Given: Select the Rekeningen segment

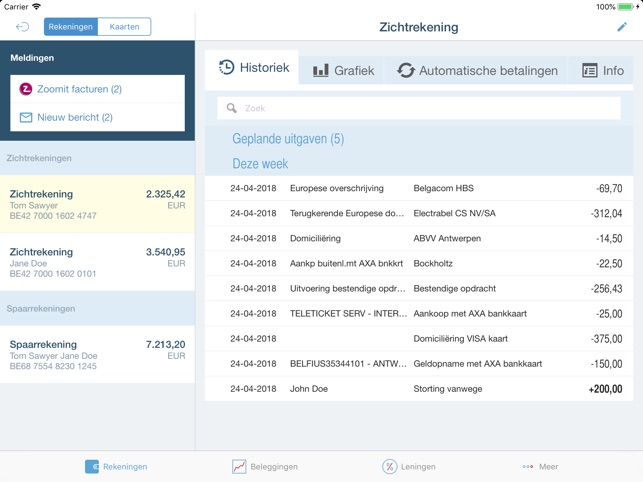Looking at the screenshot, I should (71, 27).
